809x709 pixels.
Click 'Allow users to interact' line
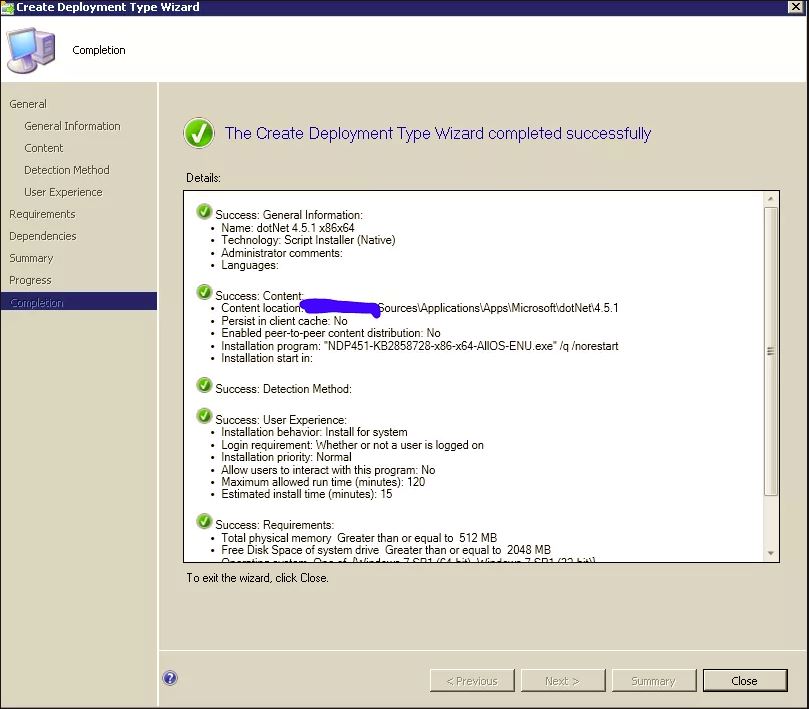pyautogui.click(x=328, y=470)
